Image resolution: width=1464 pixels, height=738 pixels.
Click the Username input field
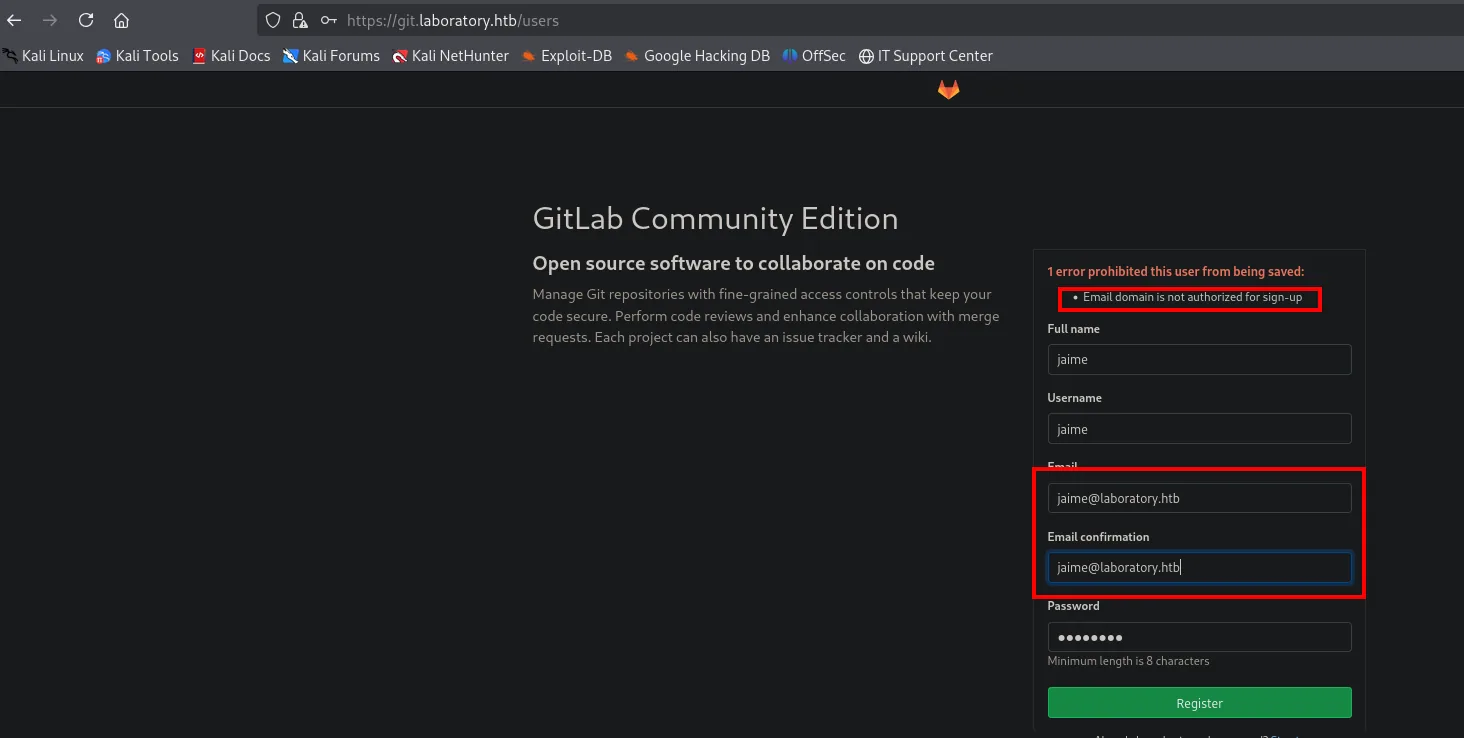coord(1199,429)
